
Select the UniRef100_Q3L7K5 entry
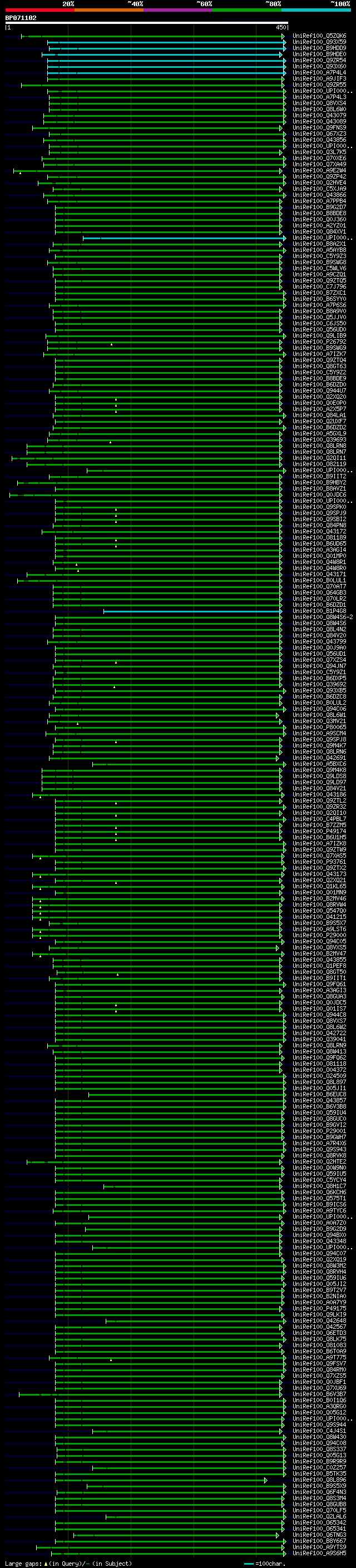coord(319,152)
